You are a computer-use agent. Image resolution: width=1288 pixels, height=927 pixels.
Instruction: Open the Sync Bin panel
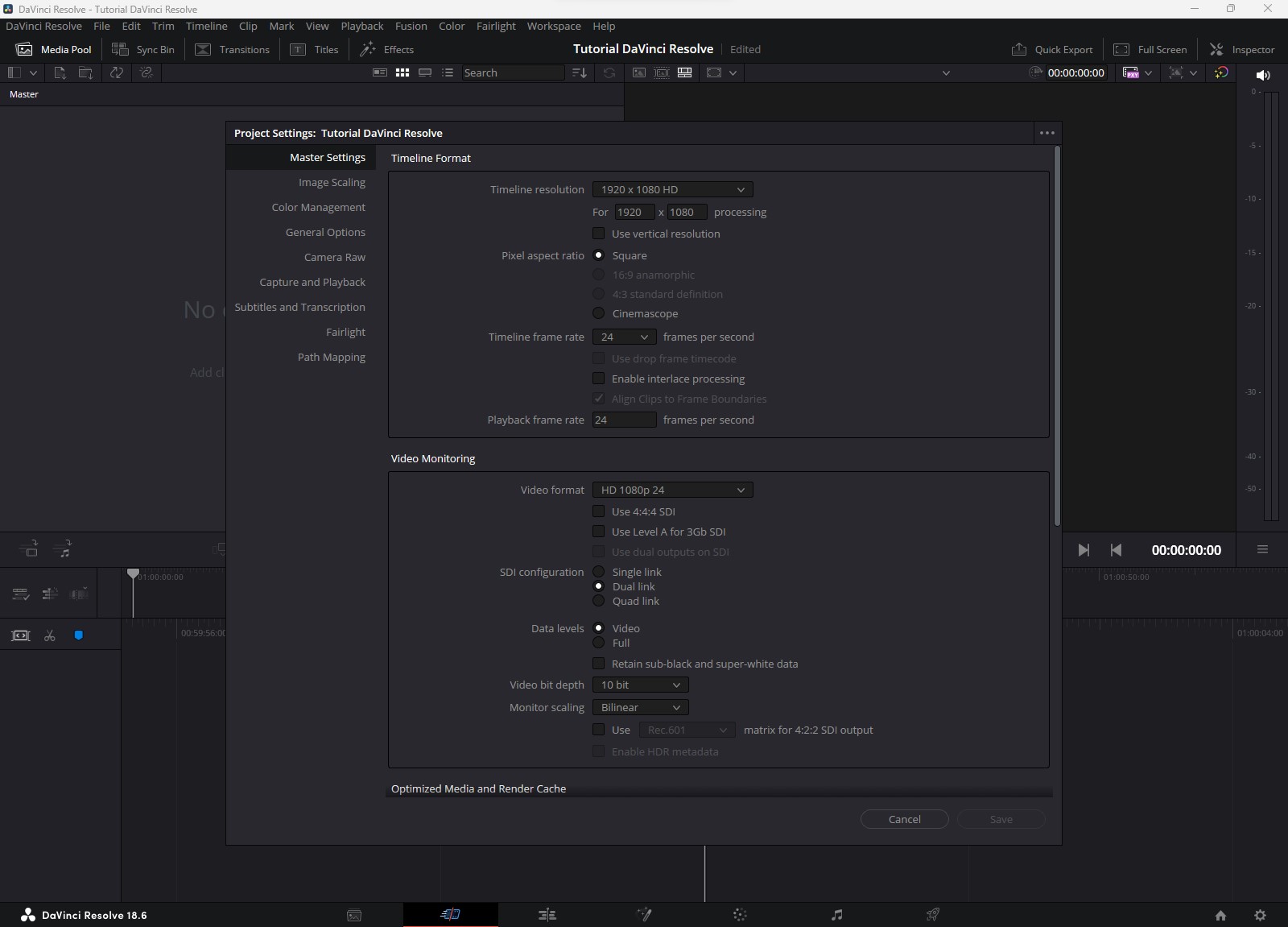[143, 49]
